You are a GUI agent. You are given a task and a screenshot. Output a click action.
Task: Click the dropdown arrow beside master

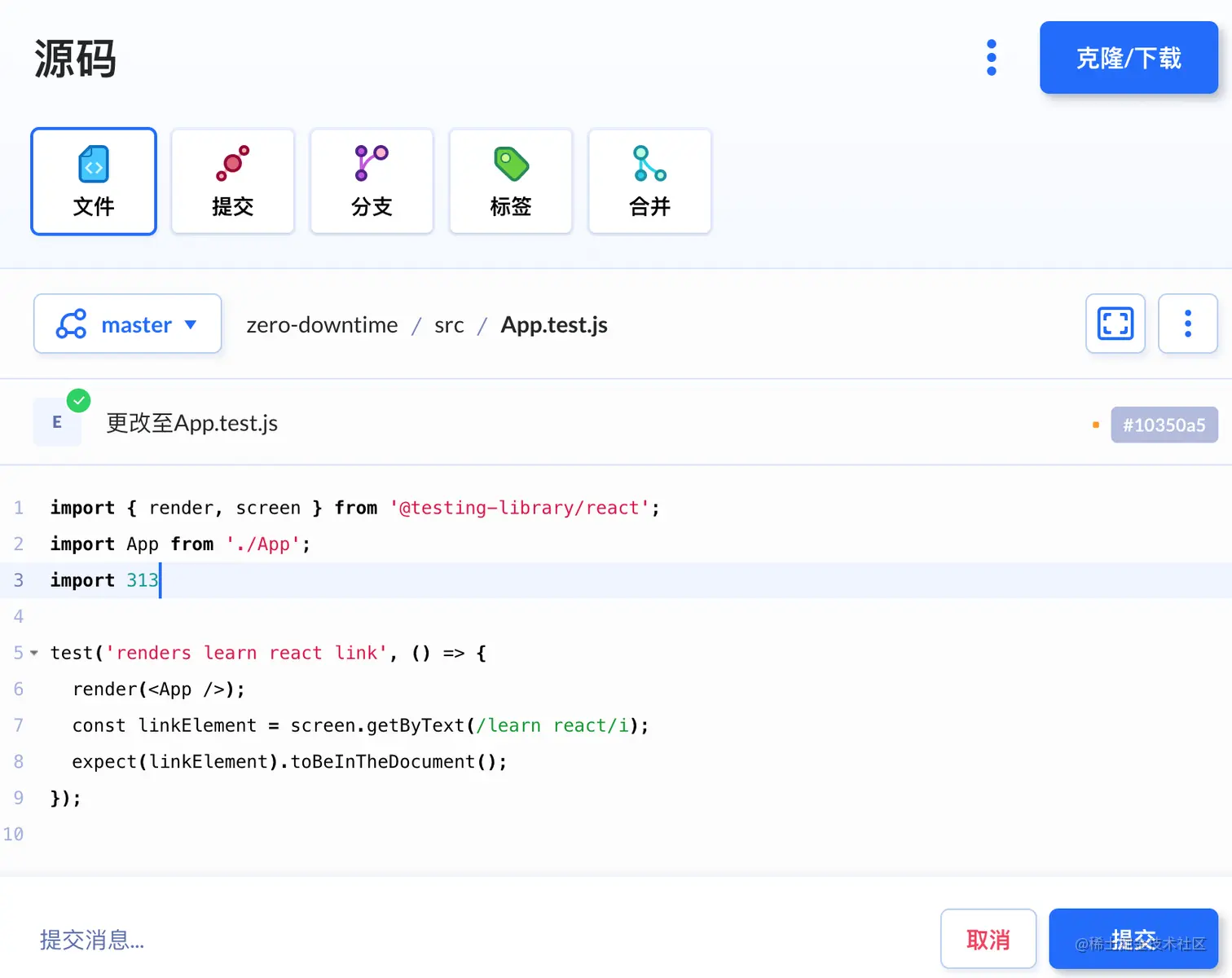[191, 324]
